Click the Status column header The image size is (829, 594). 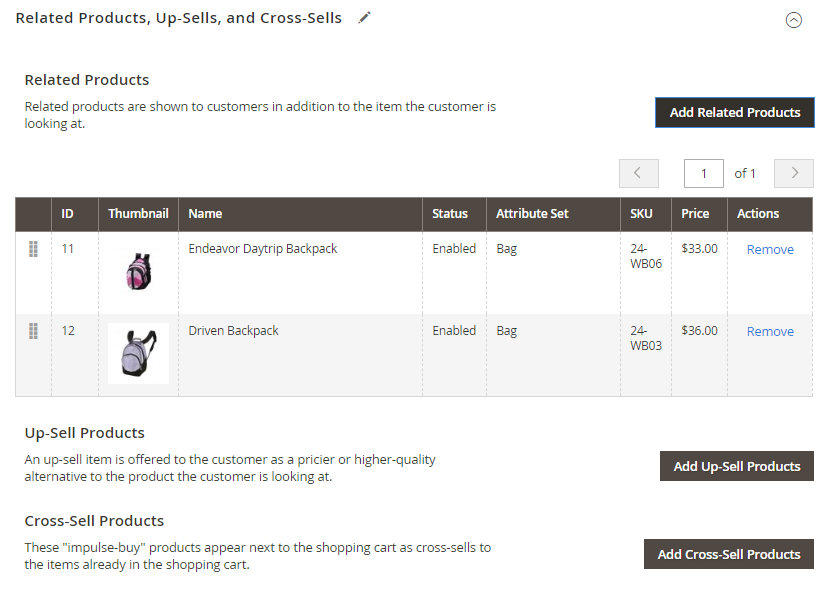450,213
